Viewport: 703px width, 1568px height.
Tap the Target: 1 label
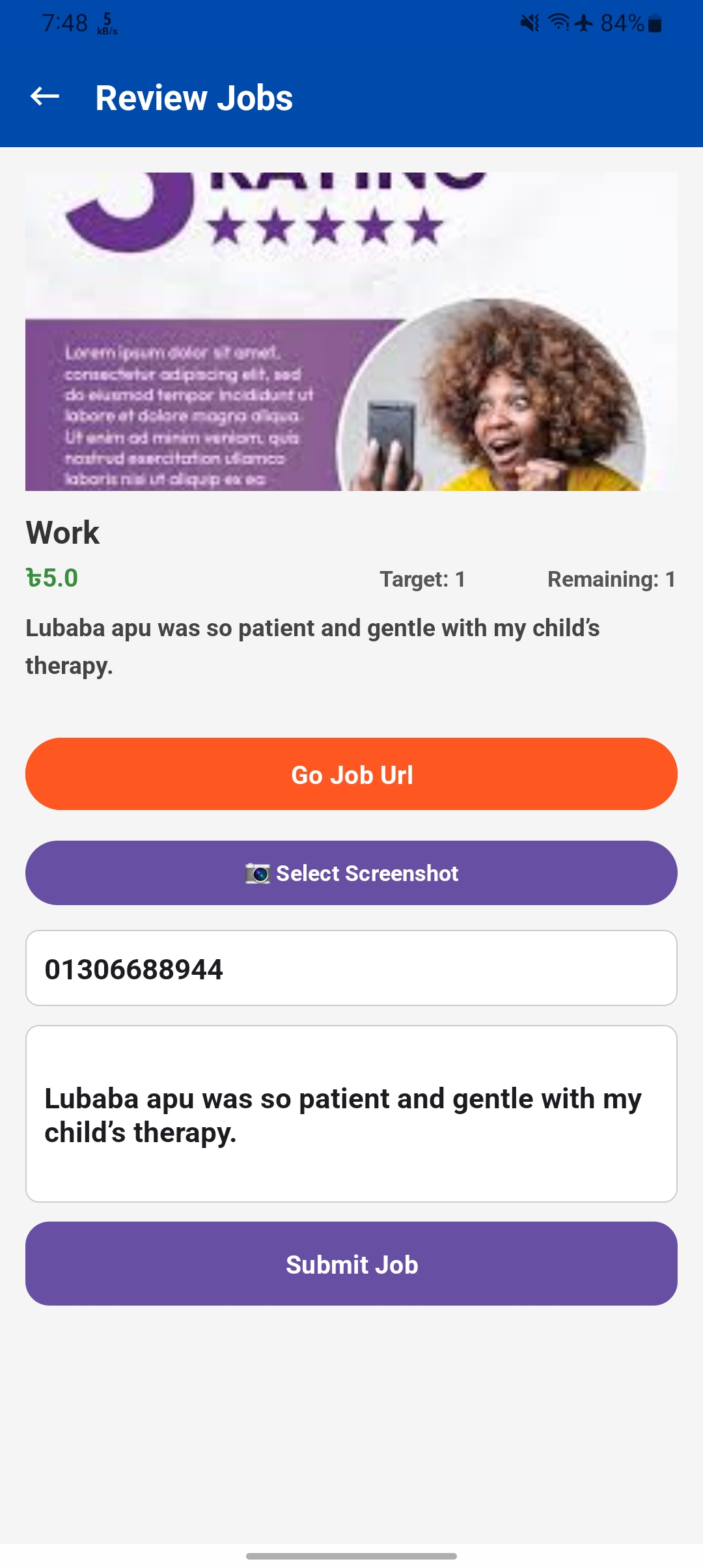422,579
